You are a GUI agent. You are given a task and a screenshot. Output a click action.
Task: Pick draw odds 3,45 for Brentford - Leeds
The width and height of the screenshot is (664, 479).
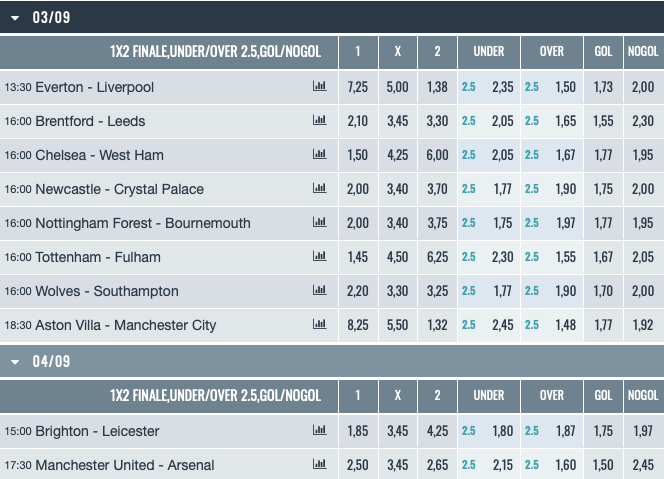pos(397,121)
